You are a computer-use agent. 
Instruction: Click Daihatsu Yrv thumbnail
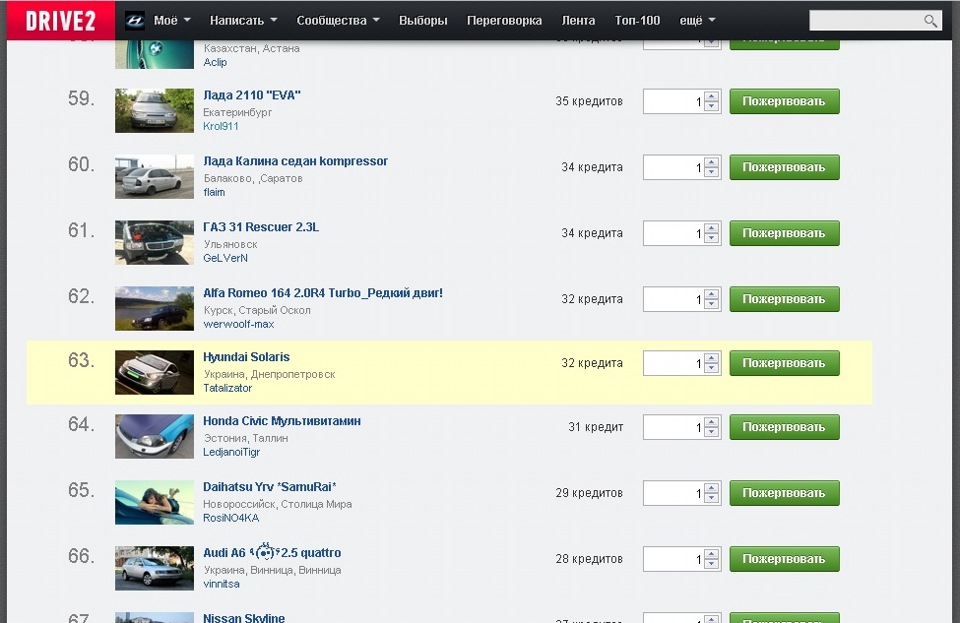[154, 503]
